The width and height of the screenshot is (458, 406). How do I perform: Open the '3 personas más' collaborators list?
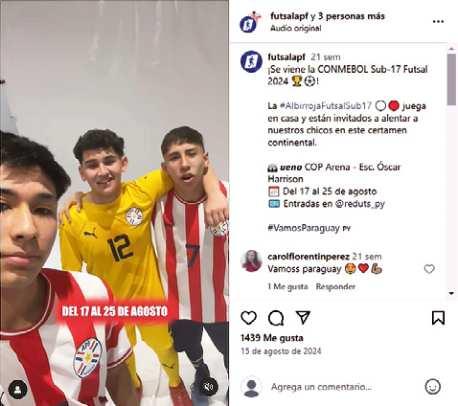point(351,16)
